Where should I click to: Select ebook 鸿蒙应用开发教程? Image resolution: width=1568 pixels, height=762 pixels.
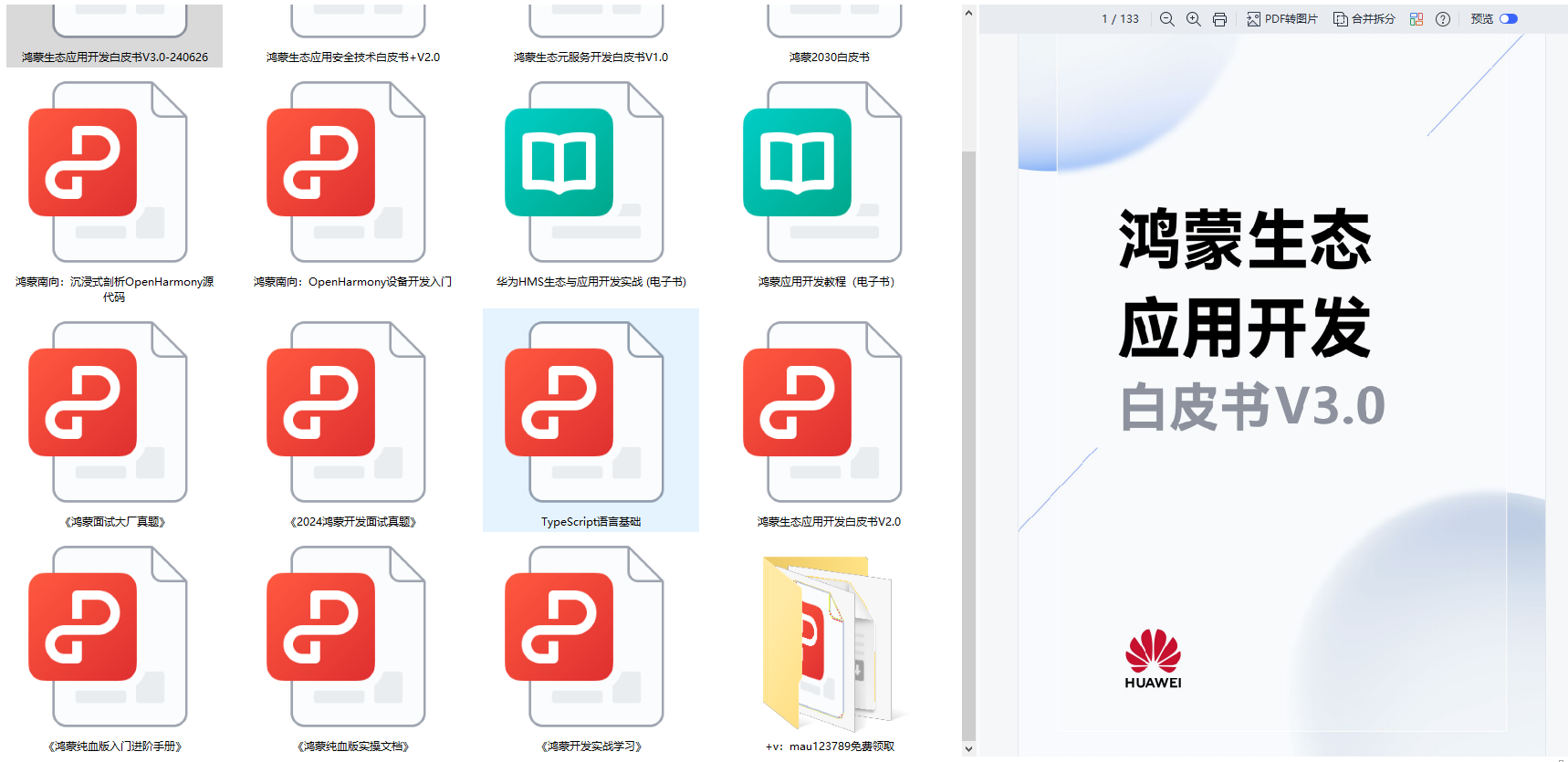pyautogui.click(x=830, y=185)
